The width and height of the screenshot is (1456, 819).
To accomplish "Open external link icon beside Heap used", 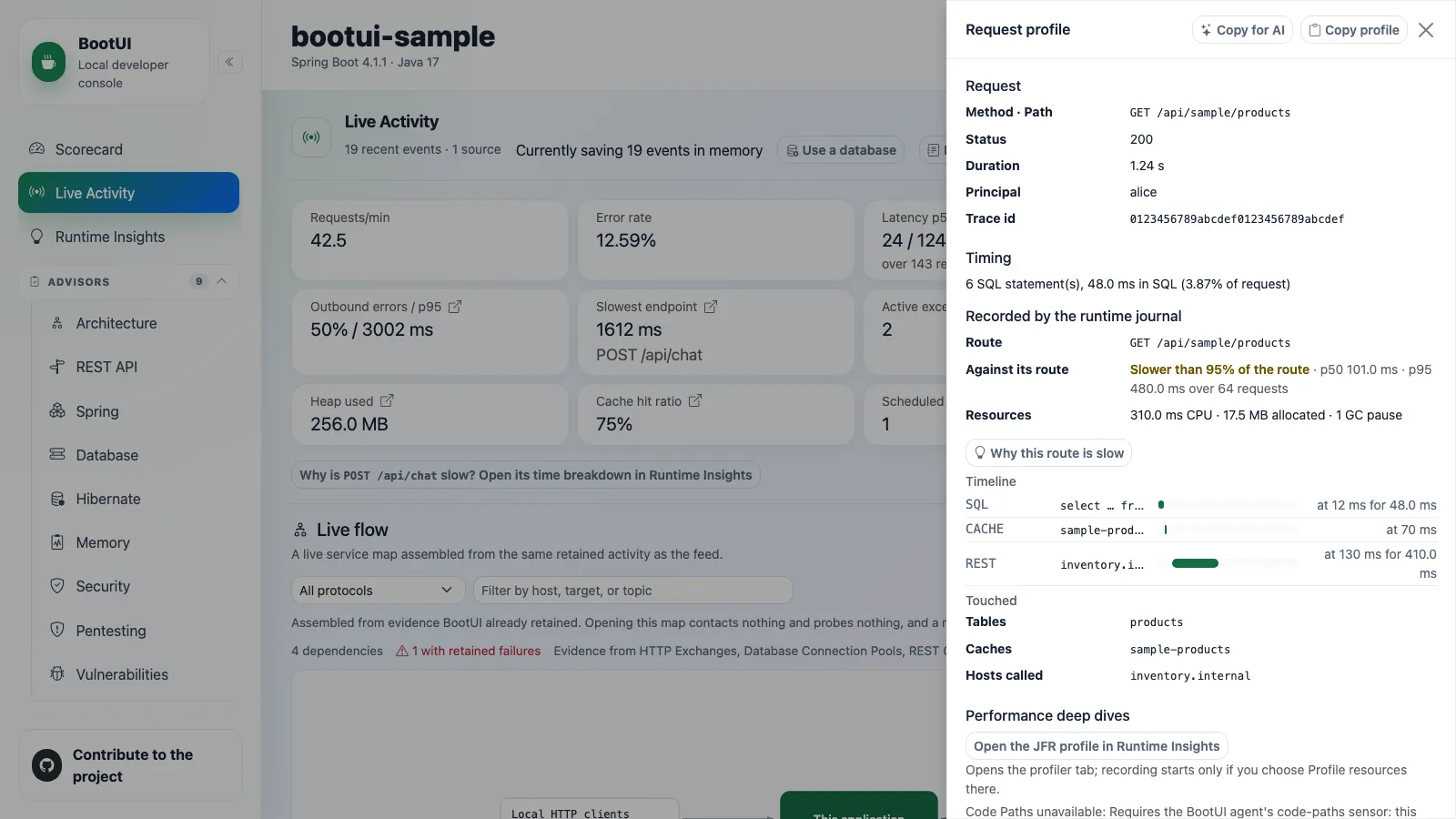I will tap(387, 400).
